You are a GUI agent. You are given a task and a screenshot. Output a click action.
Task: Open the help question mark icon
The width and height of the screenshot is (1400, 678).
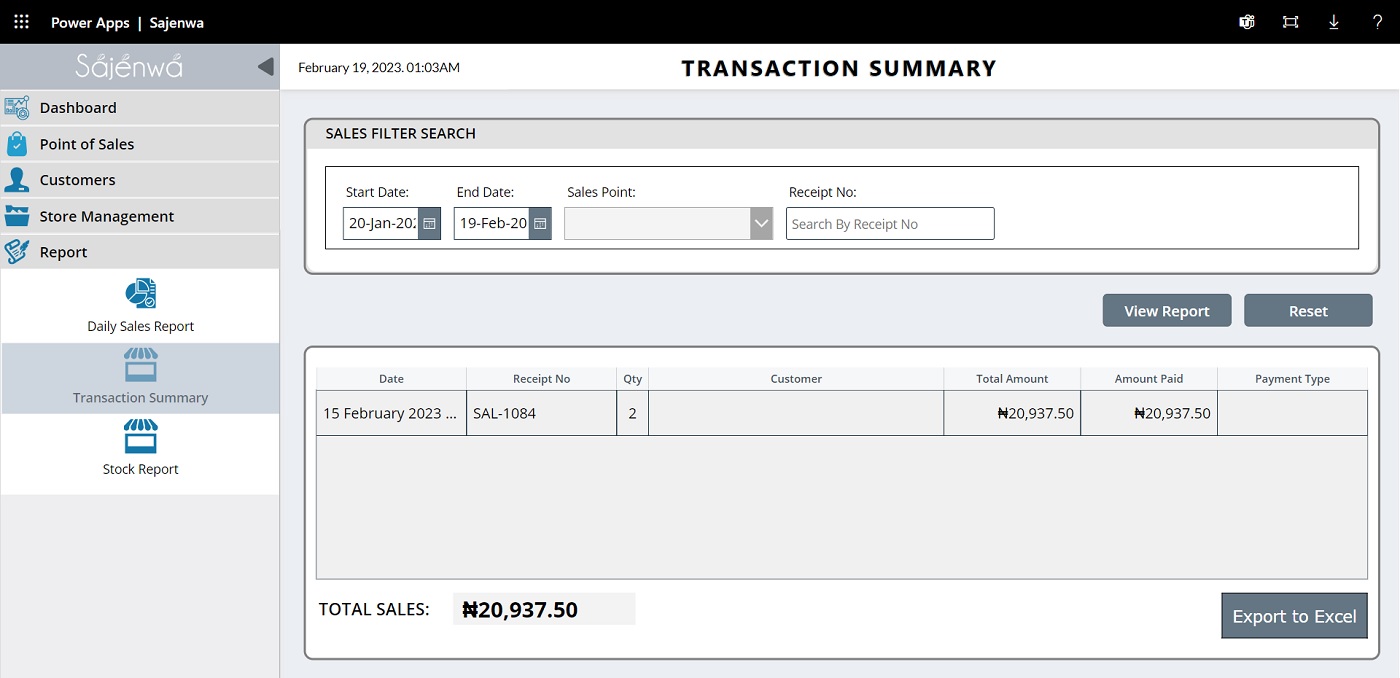(x=1377, y=22)
